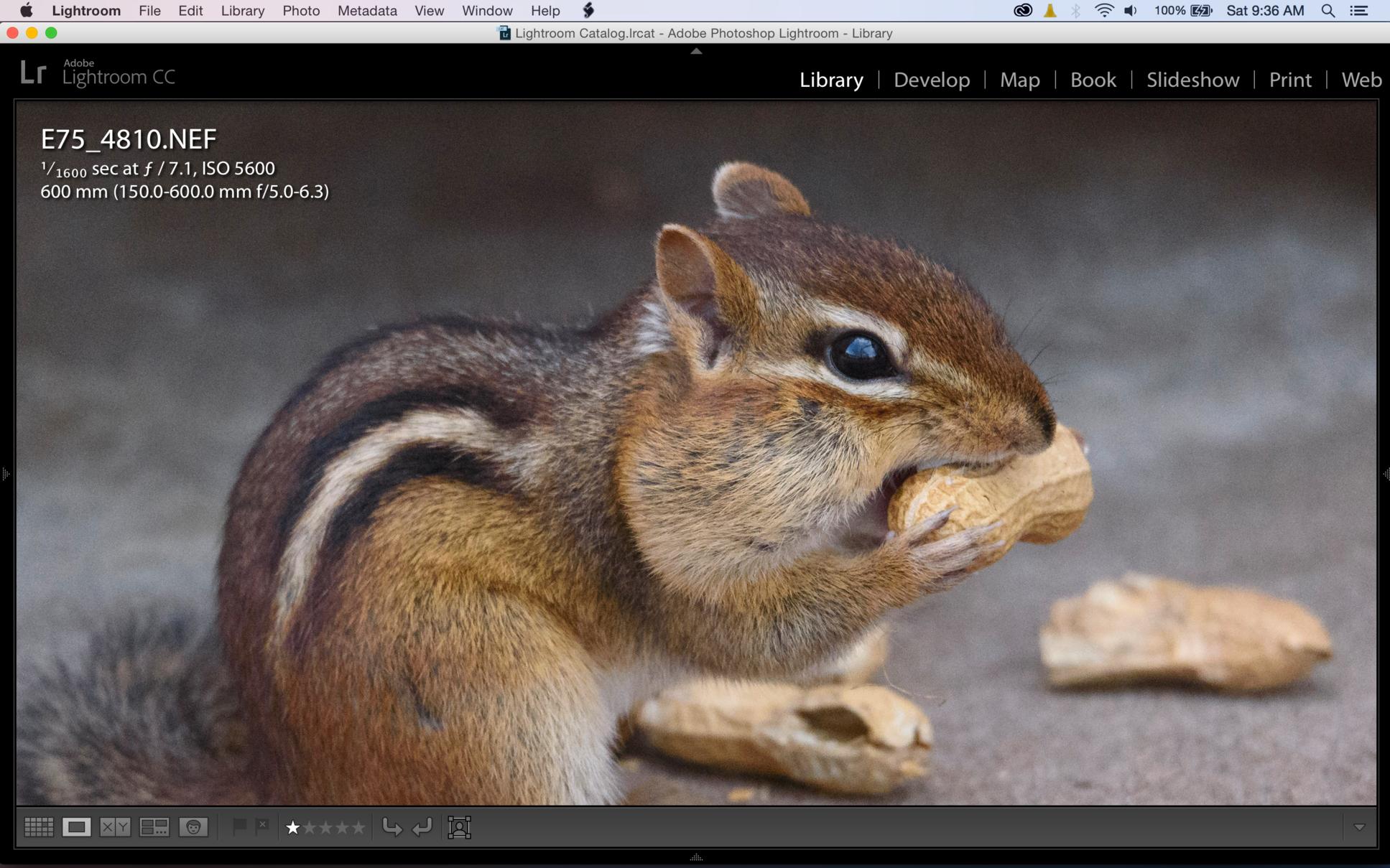Go to Slideshow module
1390x868 pixels.
pos(1192,80)
